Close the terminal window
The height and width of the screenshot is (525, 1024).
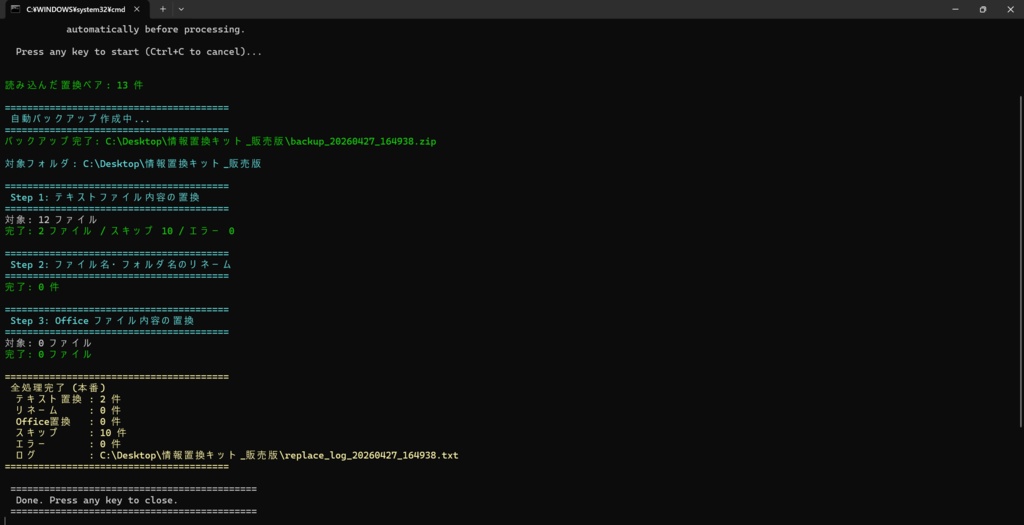(x=1010, y=9)
